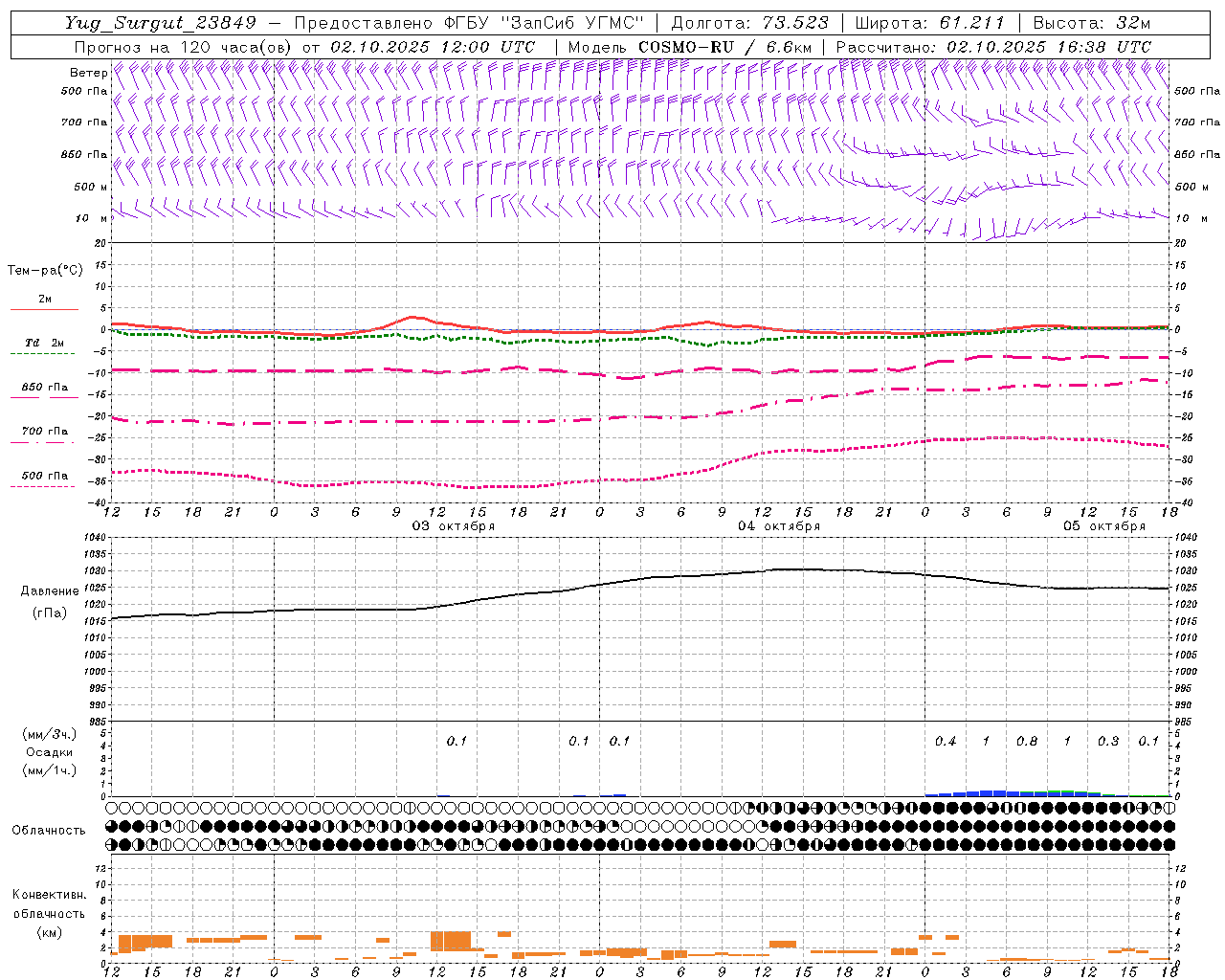This screenshot has width=1225, height=980.
Task: Click the '(км)' unit under convective cloudiness
Action: tap(49, 931)
